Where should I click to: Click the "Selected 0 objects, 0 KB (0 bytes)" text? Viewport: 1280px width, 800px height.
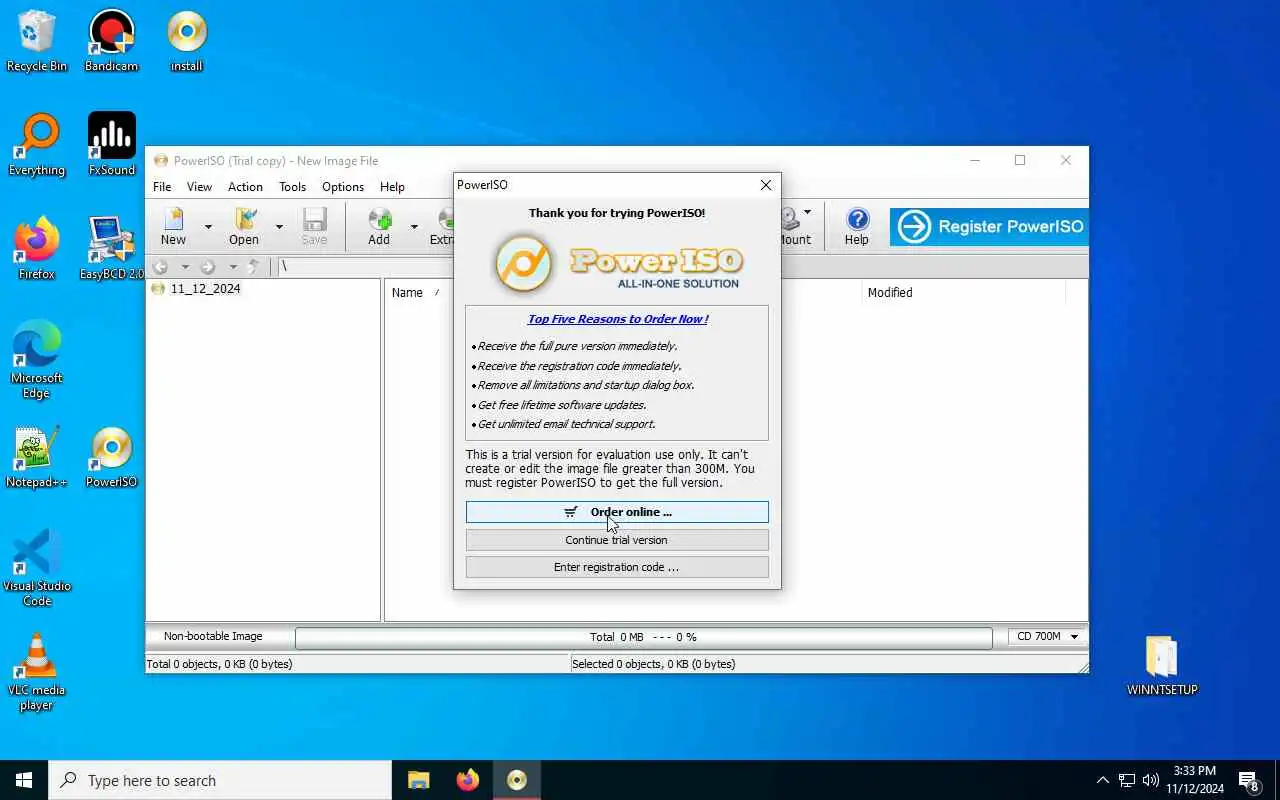click(x=654, y=664)
